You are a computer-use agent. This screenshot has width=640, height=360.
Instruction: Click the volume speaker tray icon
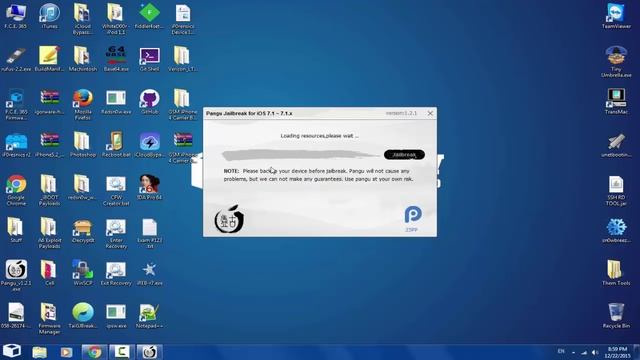pyautogui.click(x=595, y=352)
